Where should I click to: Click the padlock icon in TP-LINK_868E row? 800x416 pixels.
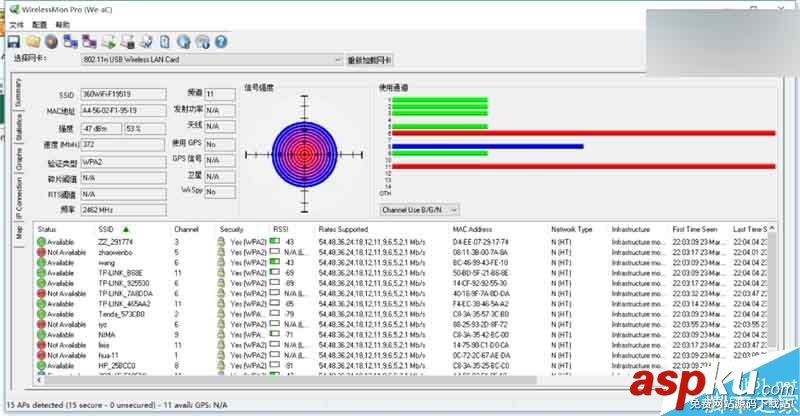221,273
